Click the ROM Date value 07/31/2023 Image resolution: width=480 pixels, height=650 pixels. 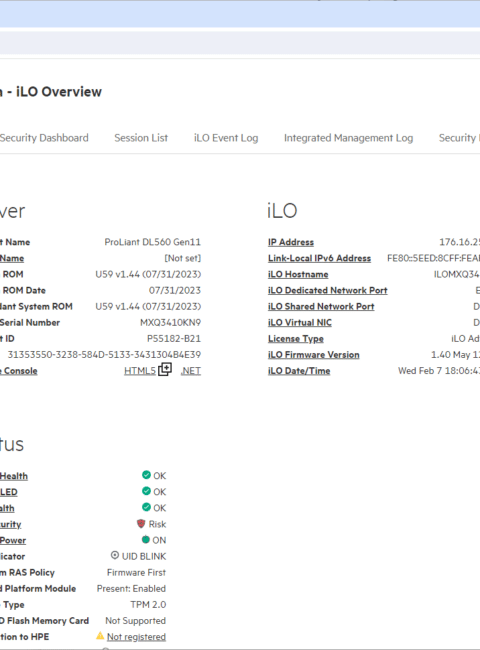[175, 291]
